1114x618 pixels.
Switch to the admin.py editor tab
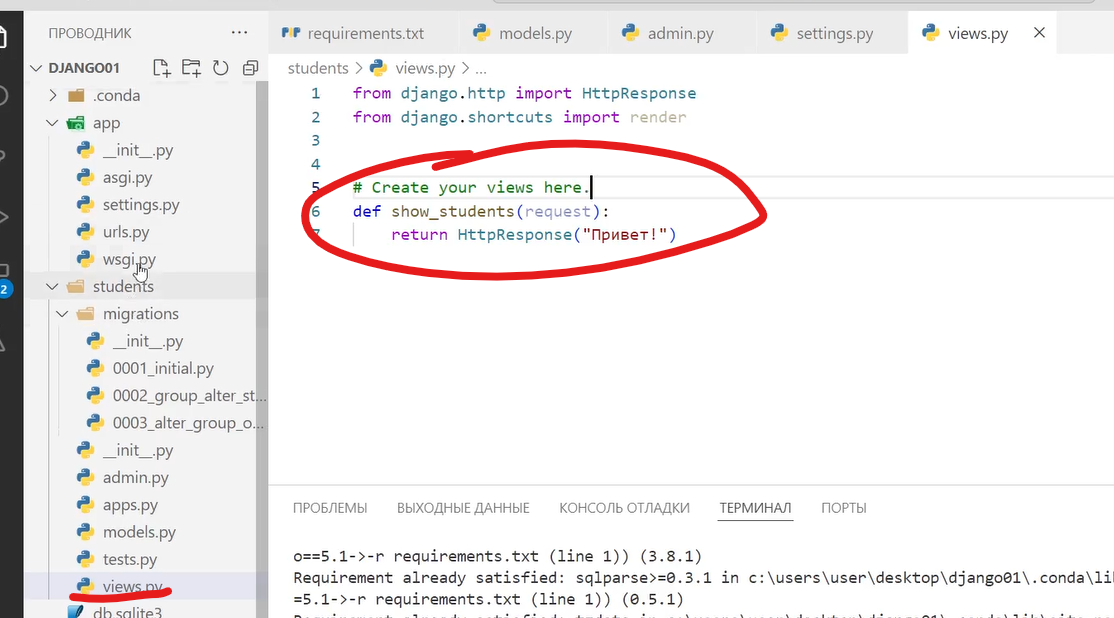tap(680, 33)
